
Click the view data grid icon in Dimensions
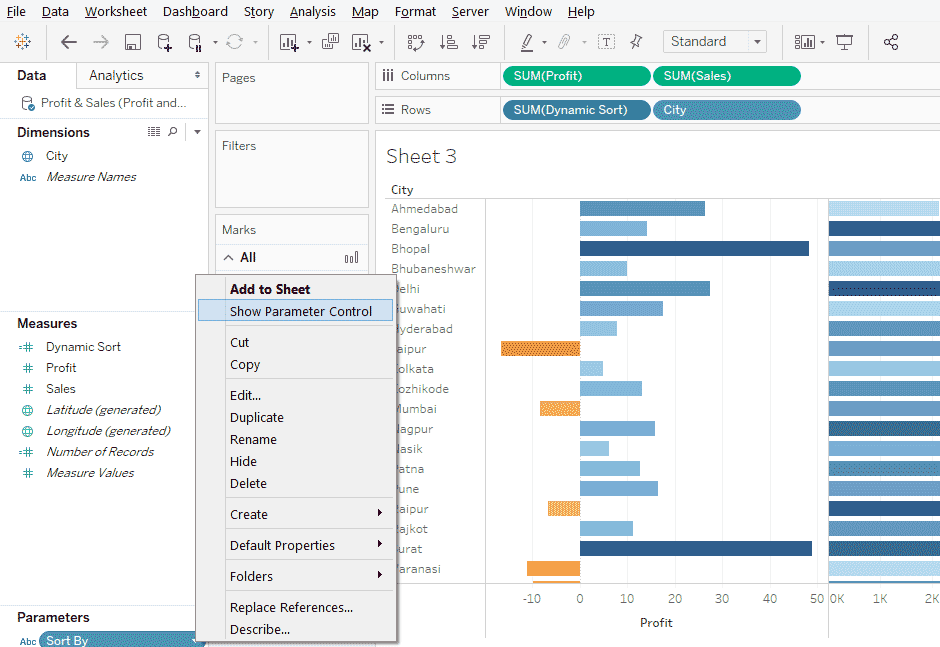point(154,131)
